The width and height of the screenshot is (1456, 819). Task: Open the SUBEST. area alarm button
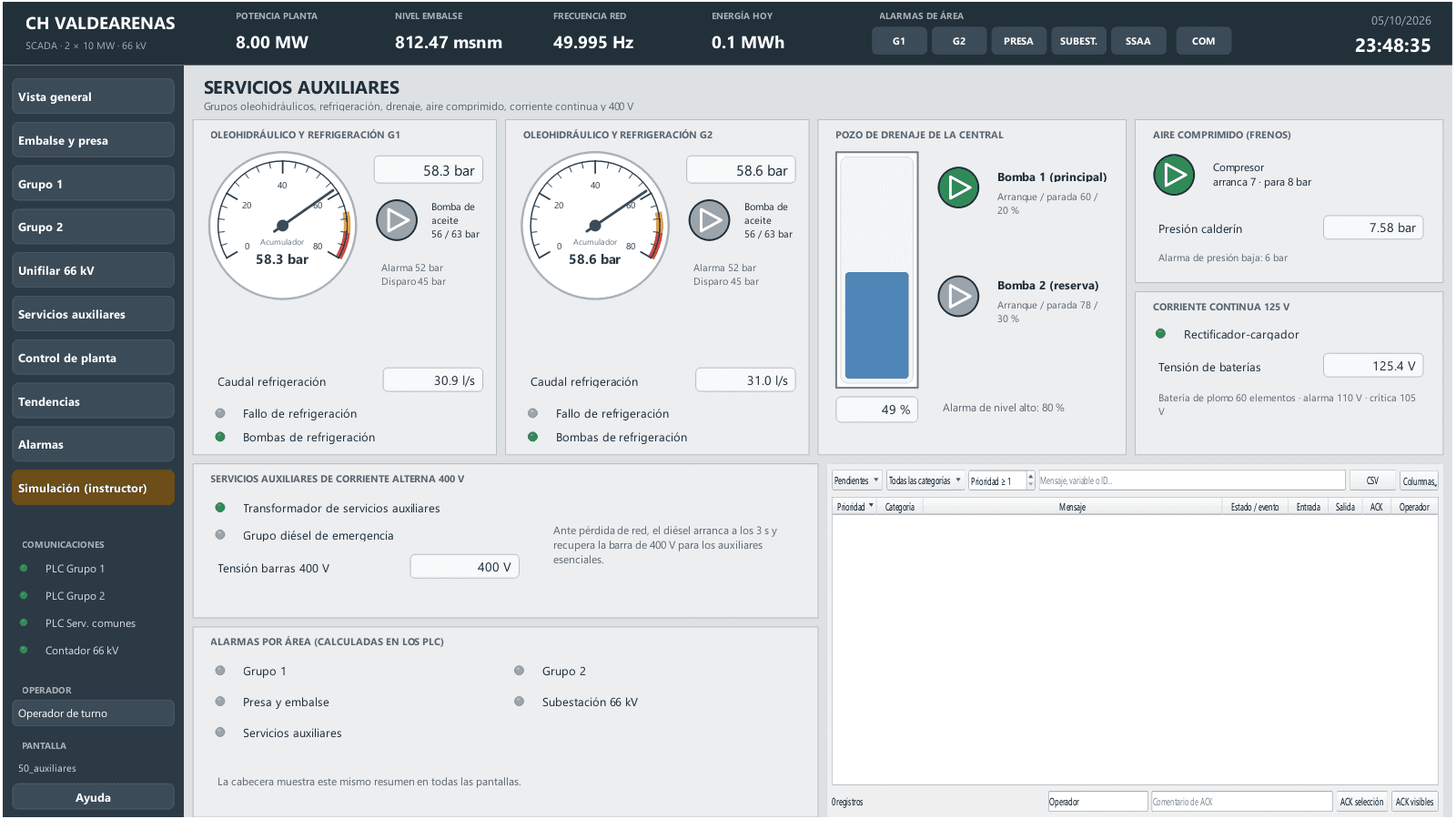1078,41
